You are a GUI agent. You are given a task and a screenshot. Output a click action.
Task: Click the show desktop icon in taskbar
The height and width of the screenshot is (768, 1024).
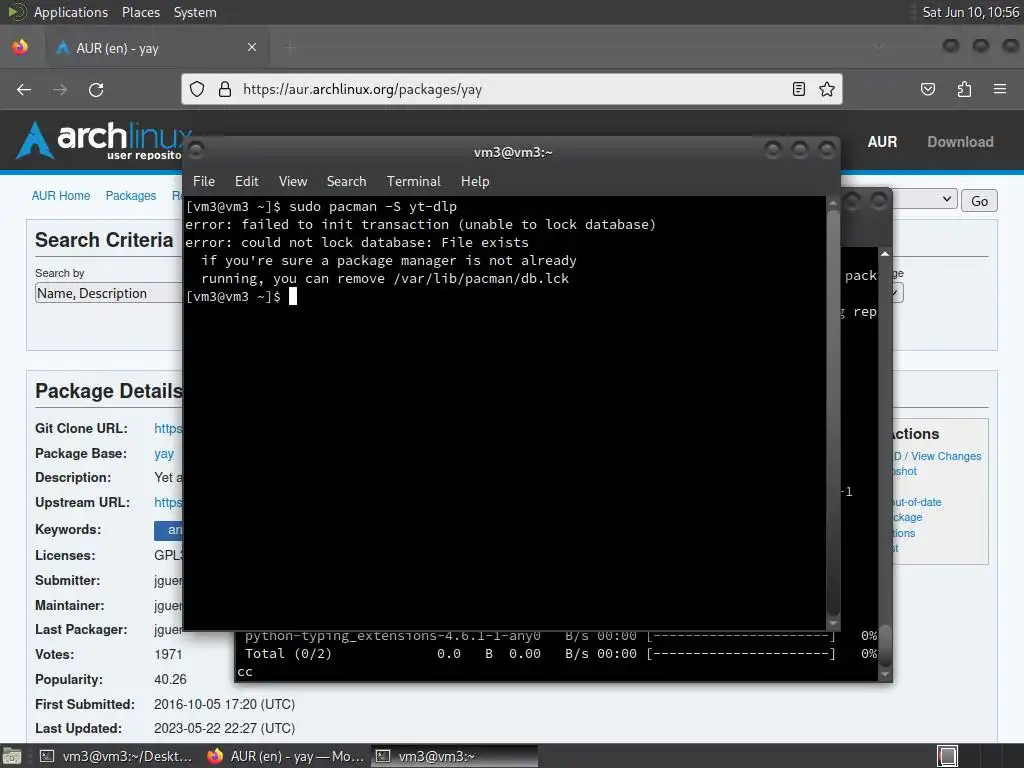12,756
